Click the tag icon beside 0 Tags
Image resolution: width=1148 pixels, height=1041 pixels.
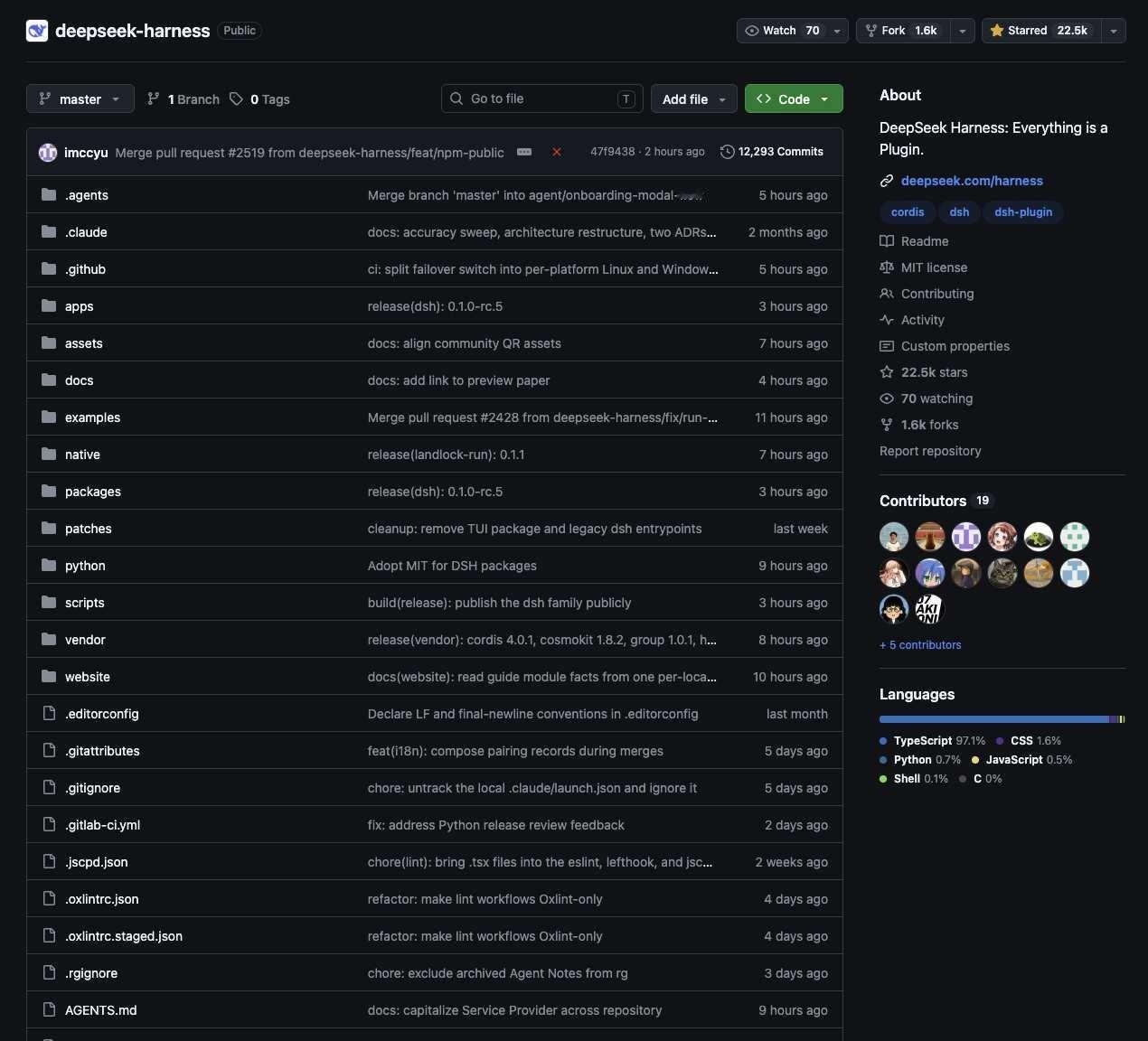[x=236, y=98]
